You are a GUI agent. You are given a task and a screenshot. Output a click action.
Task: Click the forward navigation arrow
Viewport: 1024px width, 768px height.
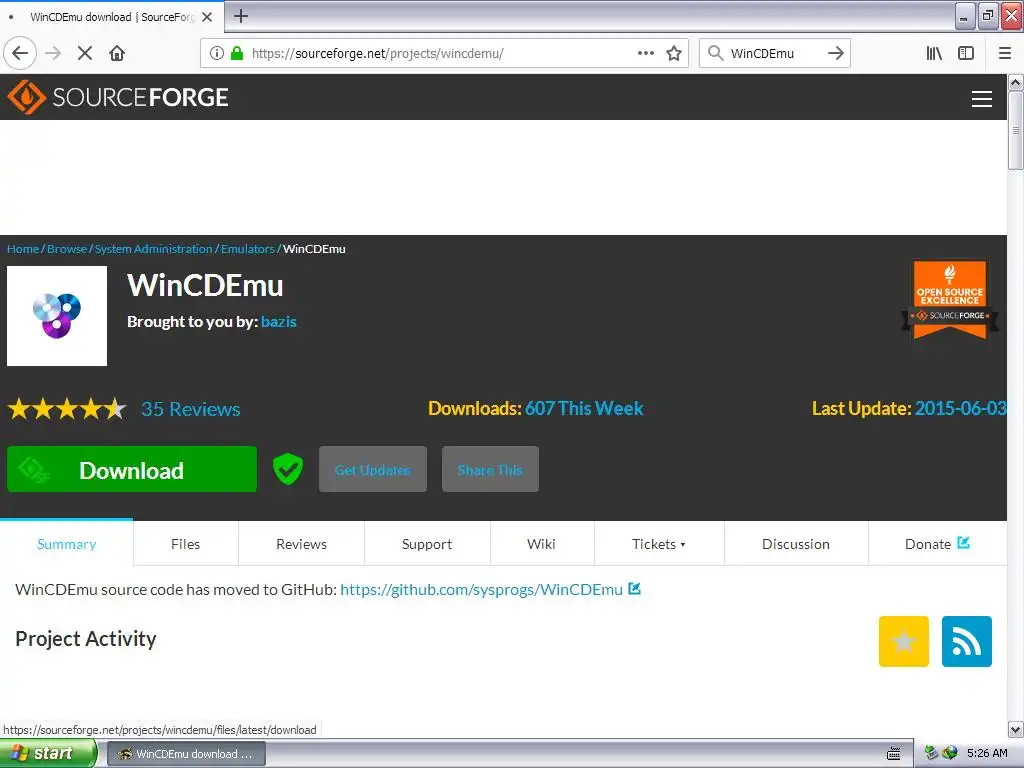pos(53,53)
